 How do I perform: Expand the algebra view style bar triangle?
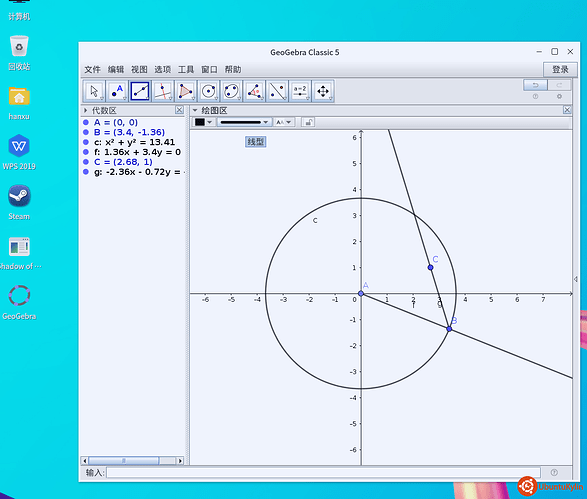(x=85, y=110)
